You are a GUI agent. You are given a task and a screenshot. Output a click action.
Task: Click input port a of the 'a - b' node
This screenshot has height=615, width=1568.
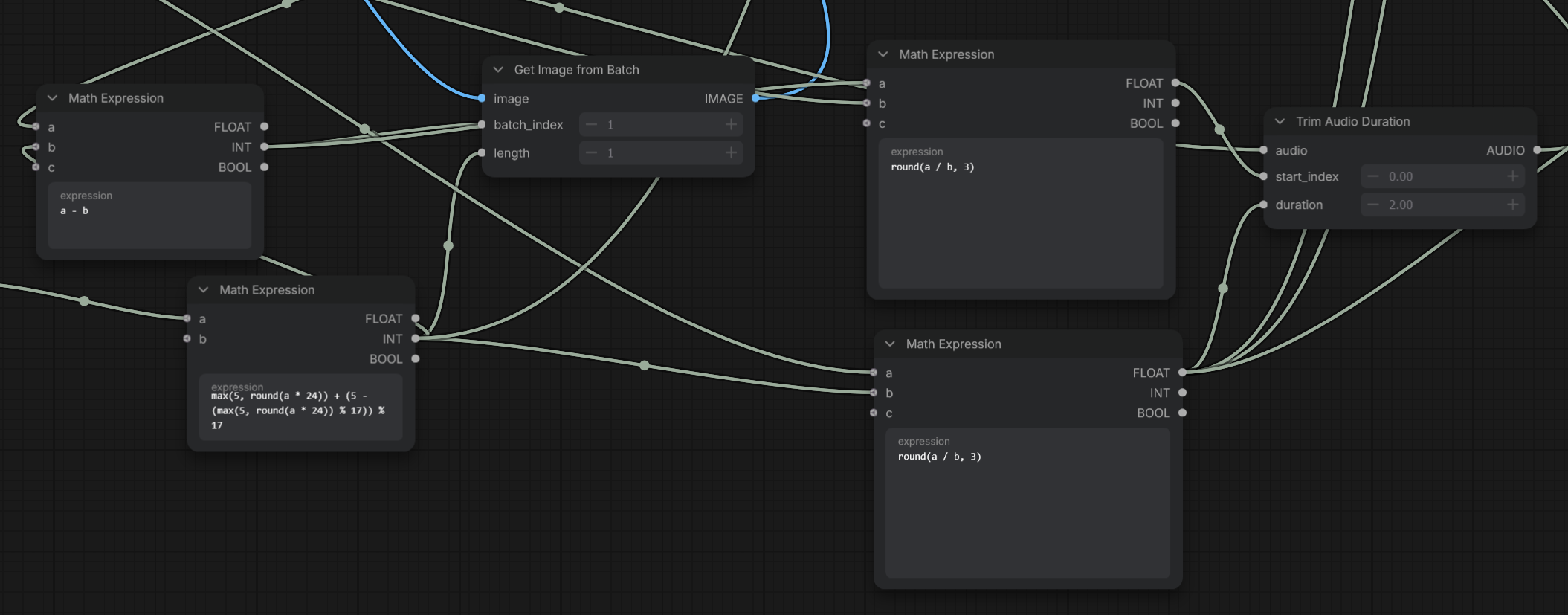click(x=36, y=127)
